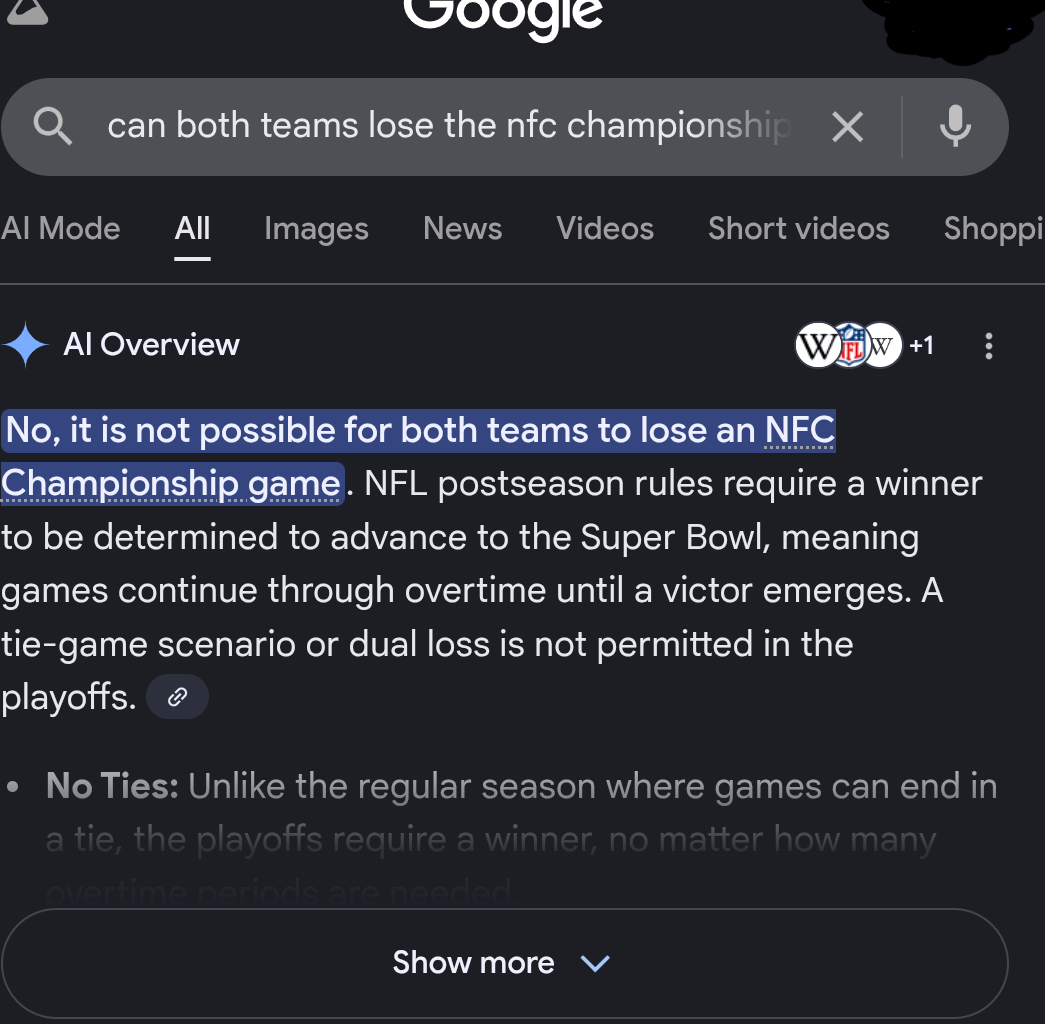The image size is (1045, 1024).
Task: Open the Short videos tab
Action: point(798,228)
